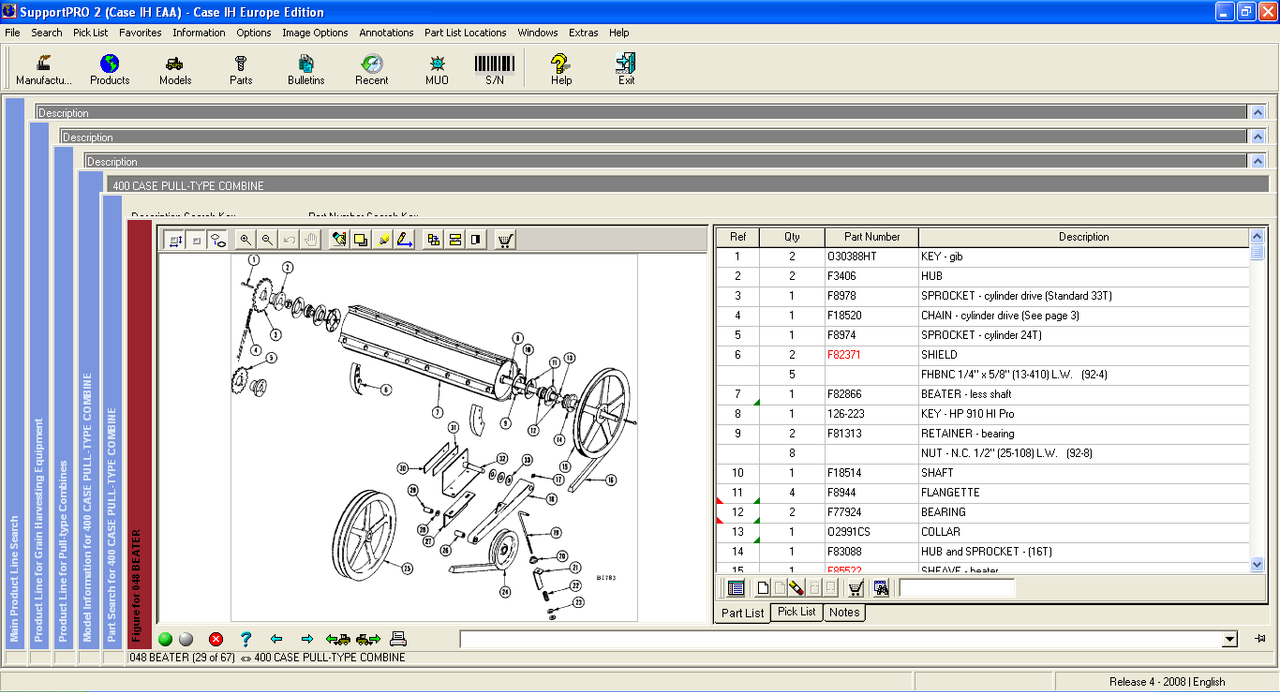The width and height of the screenshot is (1280, 692).
Task: Open the MUO barcode icon
Action: [x=437, y=69]
